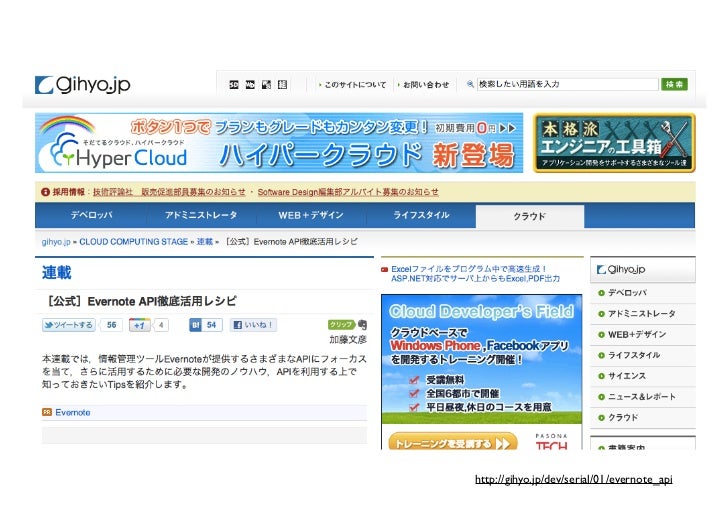This screenshot has height=515, width=728.
Task: Click the author name 加藤文彦
Action: [x=348, y=340]
